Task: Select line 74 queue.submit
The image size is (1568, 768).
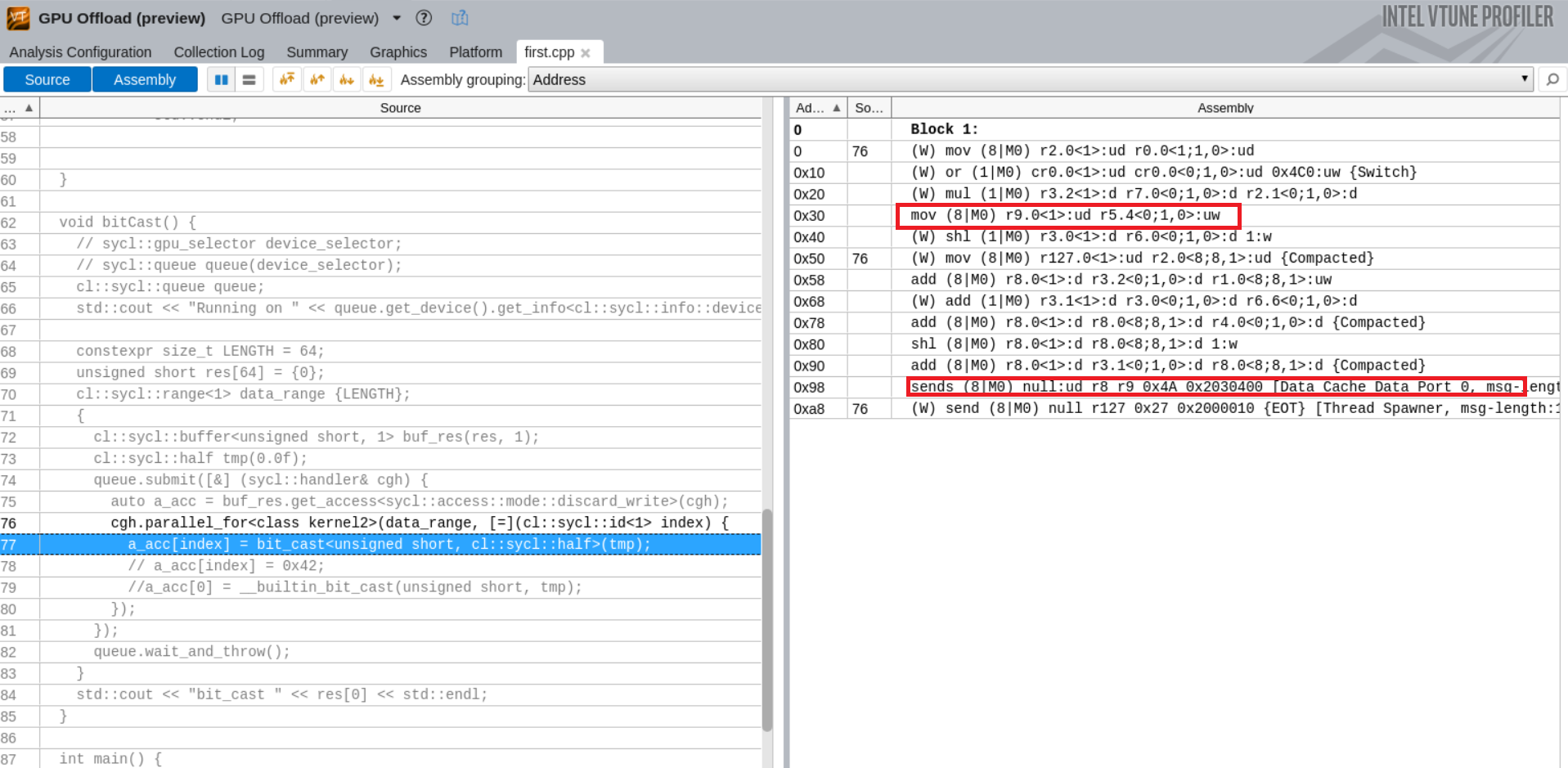Action: coord(380,480)
